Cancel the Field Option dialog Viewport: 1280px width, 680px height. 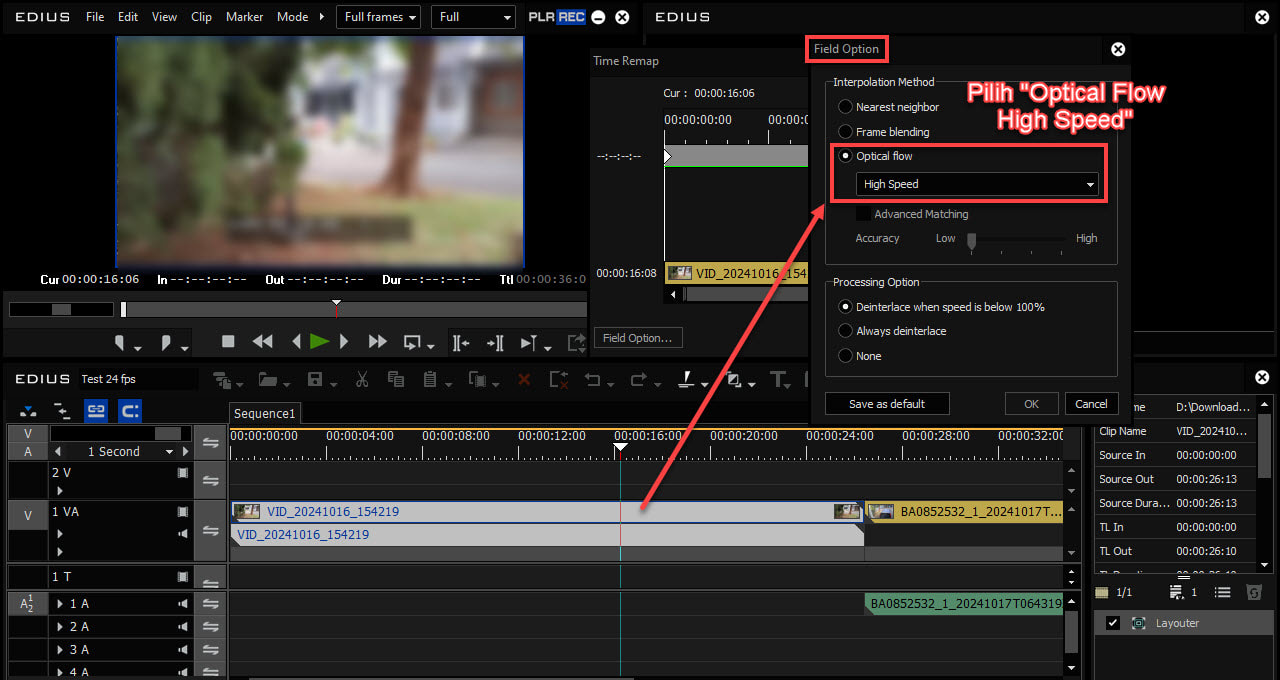coord(1091,404)
